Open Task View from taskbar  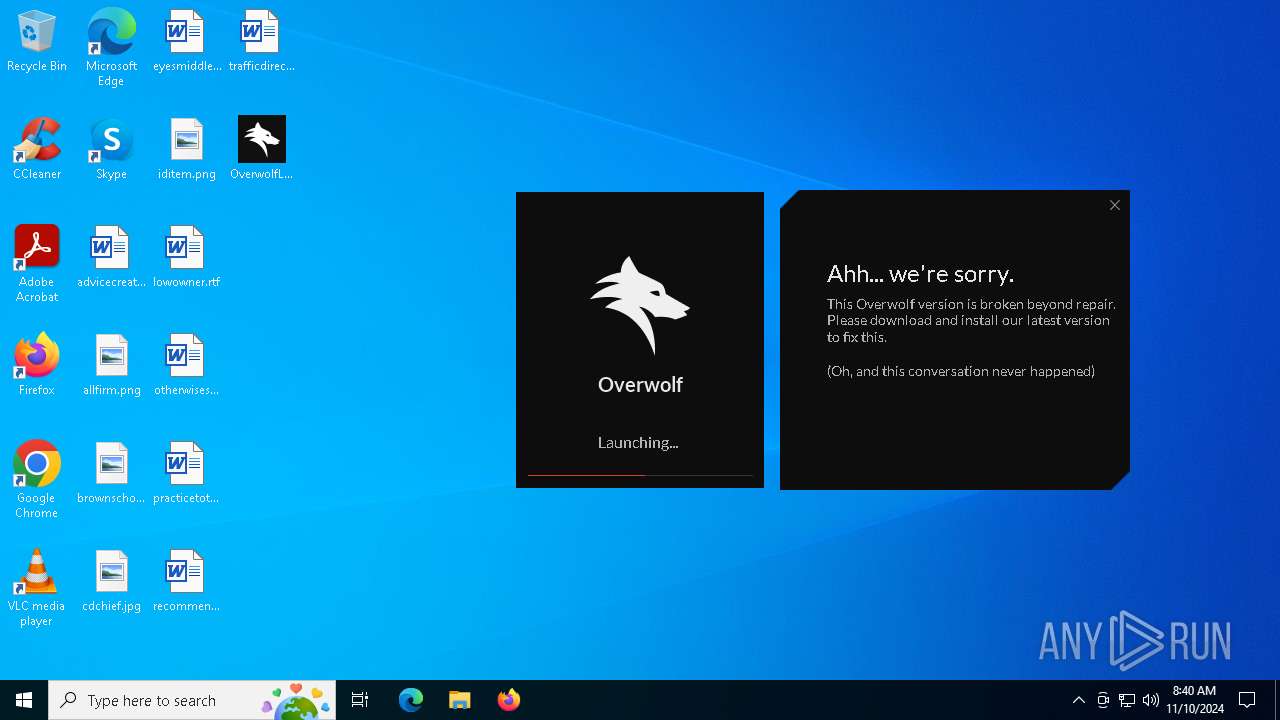(360, 700)
